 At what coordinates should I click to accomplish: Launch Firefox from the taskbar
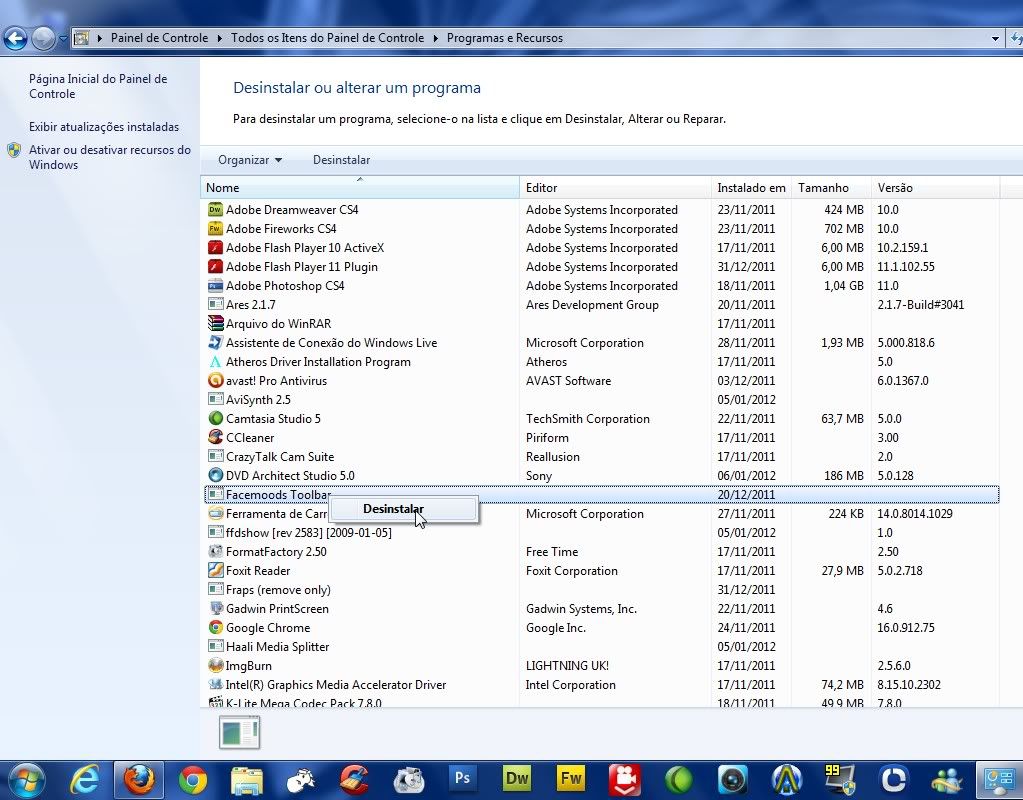click(138, 778)
